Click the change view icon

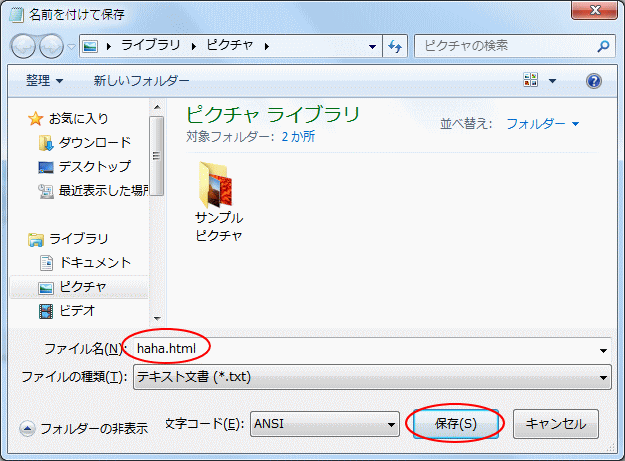point(531,80)
